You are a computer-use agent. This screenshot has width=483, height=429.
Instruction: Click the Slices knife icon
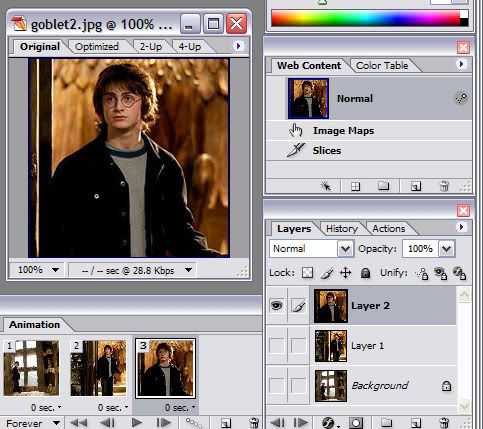[x=296, y=150]
